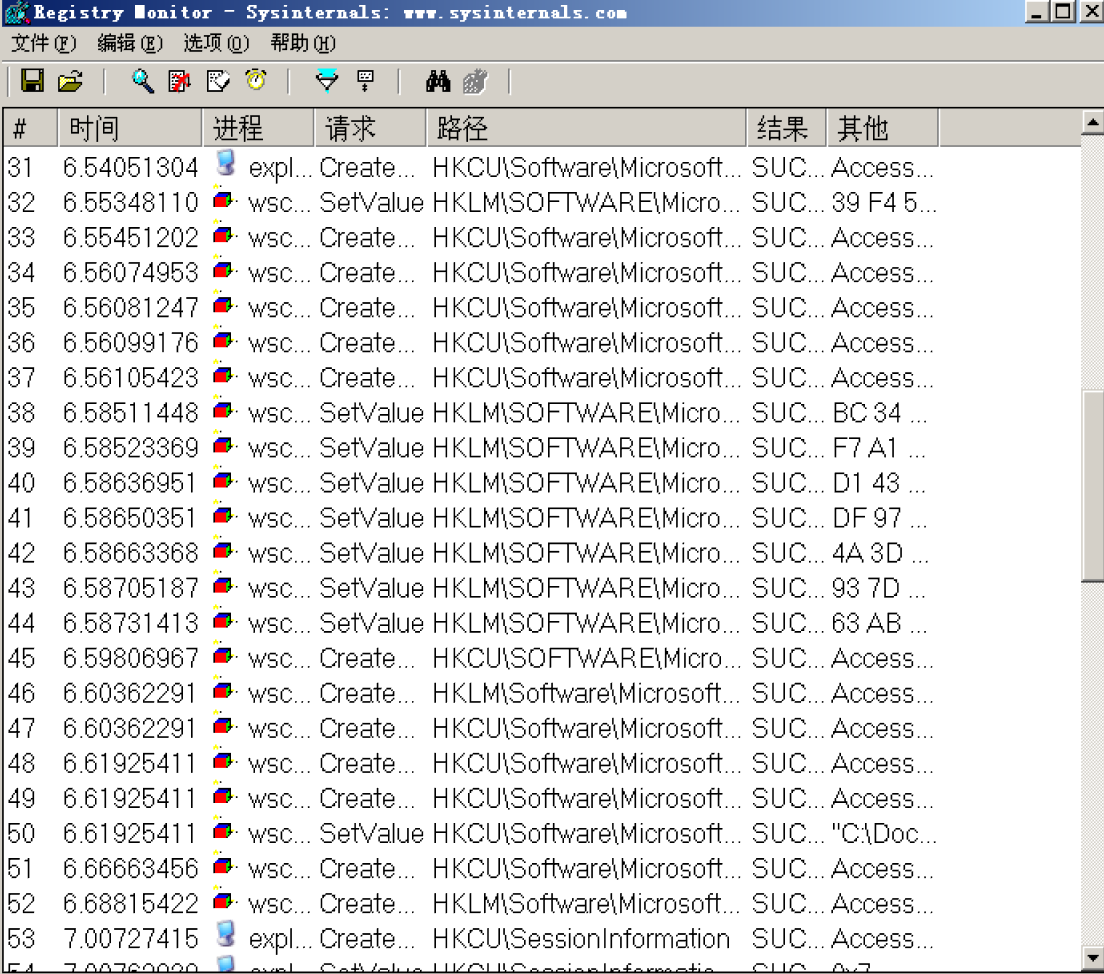Click the time 7.00727415 in row 53

pos(131,939)
